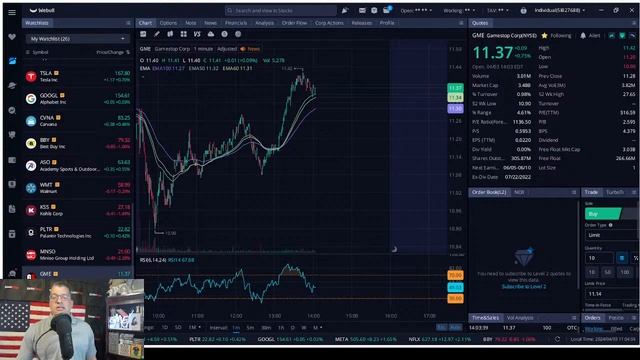Open the Orders tab
640x360 pixels.
[592, 318]
